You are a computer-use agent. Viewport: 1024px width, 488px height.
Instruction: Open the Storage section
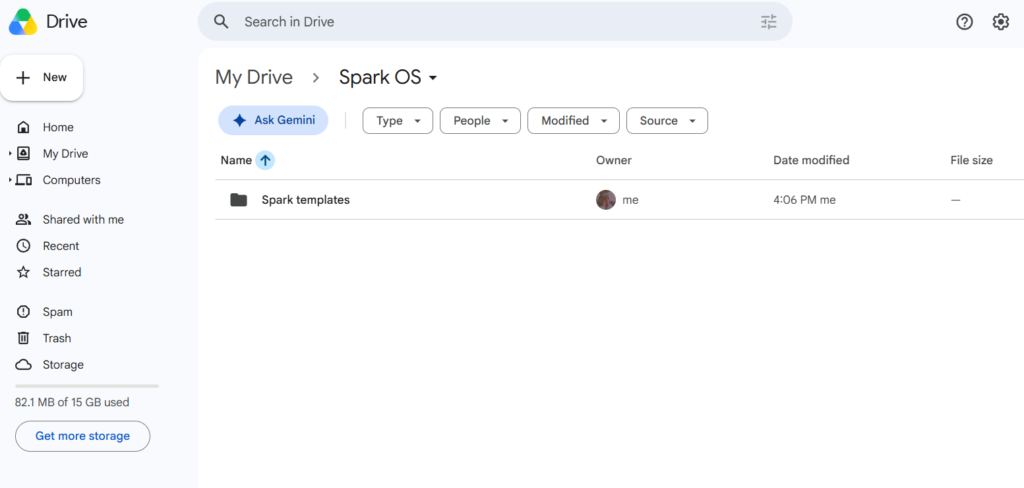tap(63, 365)
